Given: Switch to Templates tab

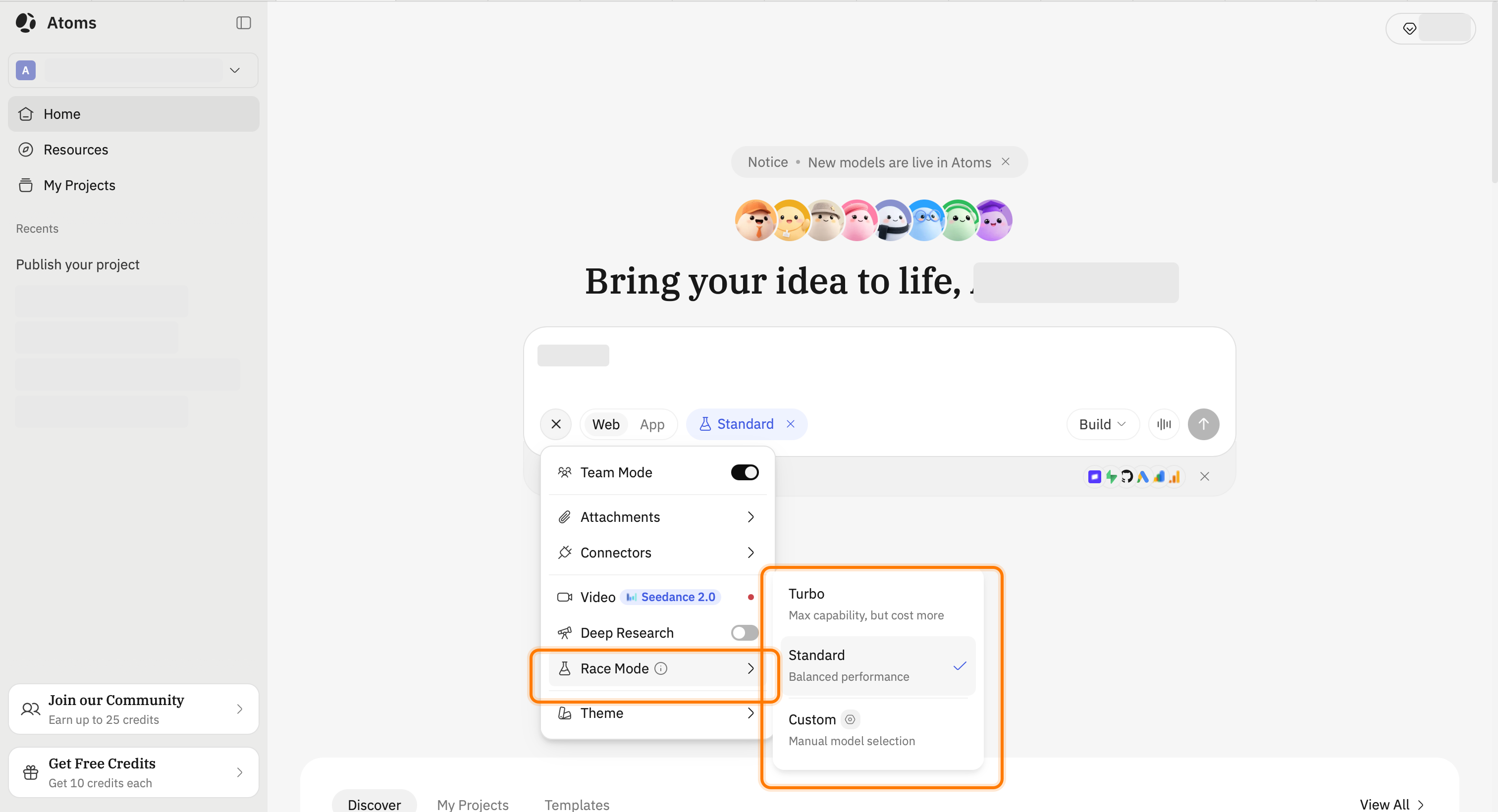Looking at the screenshot, I should click(576, 805).
